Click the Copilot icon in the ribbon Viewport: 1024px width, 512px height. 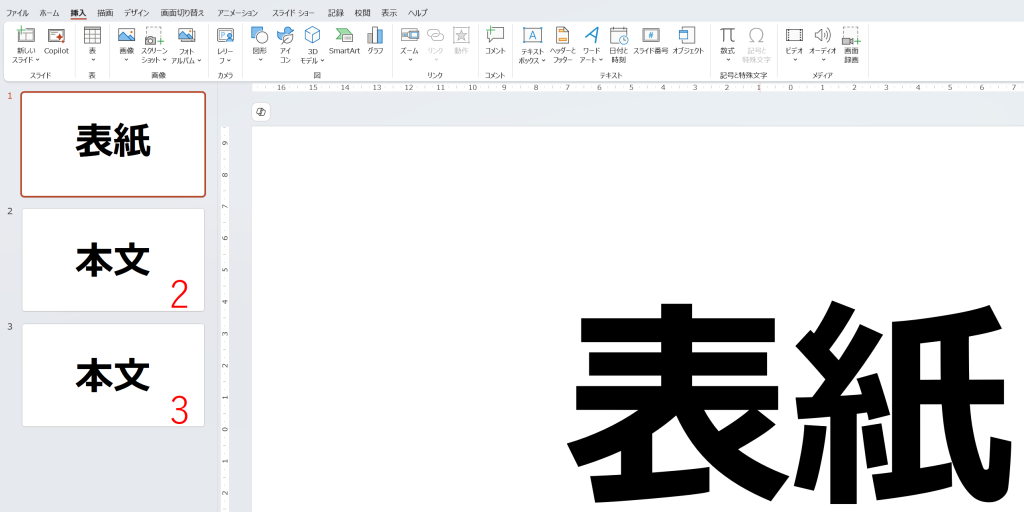click(x=56, y=40)
